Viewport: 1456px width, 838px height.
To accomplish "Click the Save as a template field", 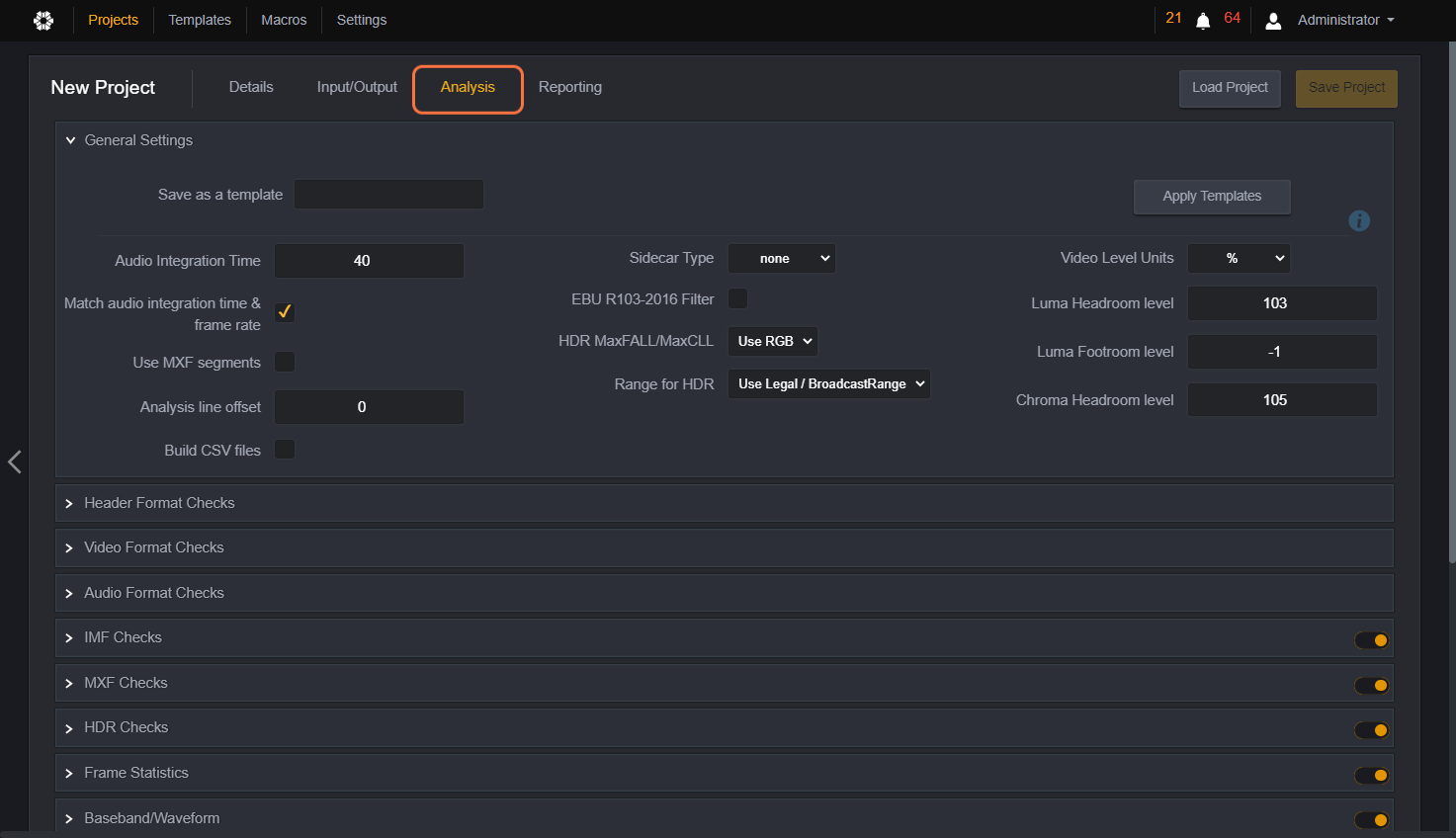I will 388,195.
